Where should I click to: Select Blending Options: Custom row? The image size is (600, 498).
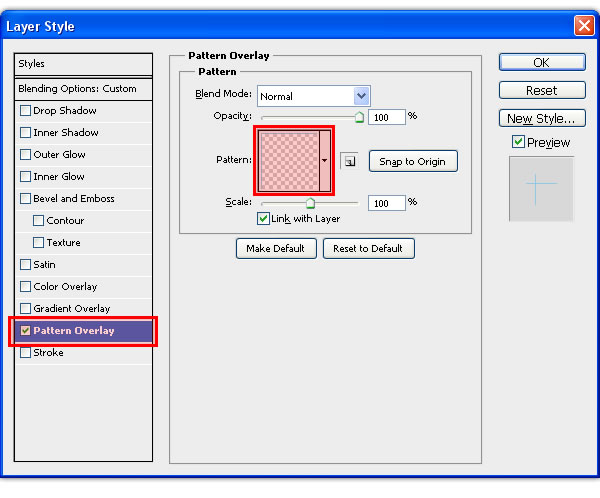[83, 89]
